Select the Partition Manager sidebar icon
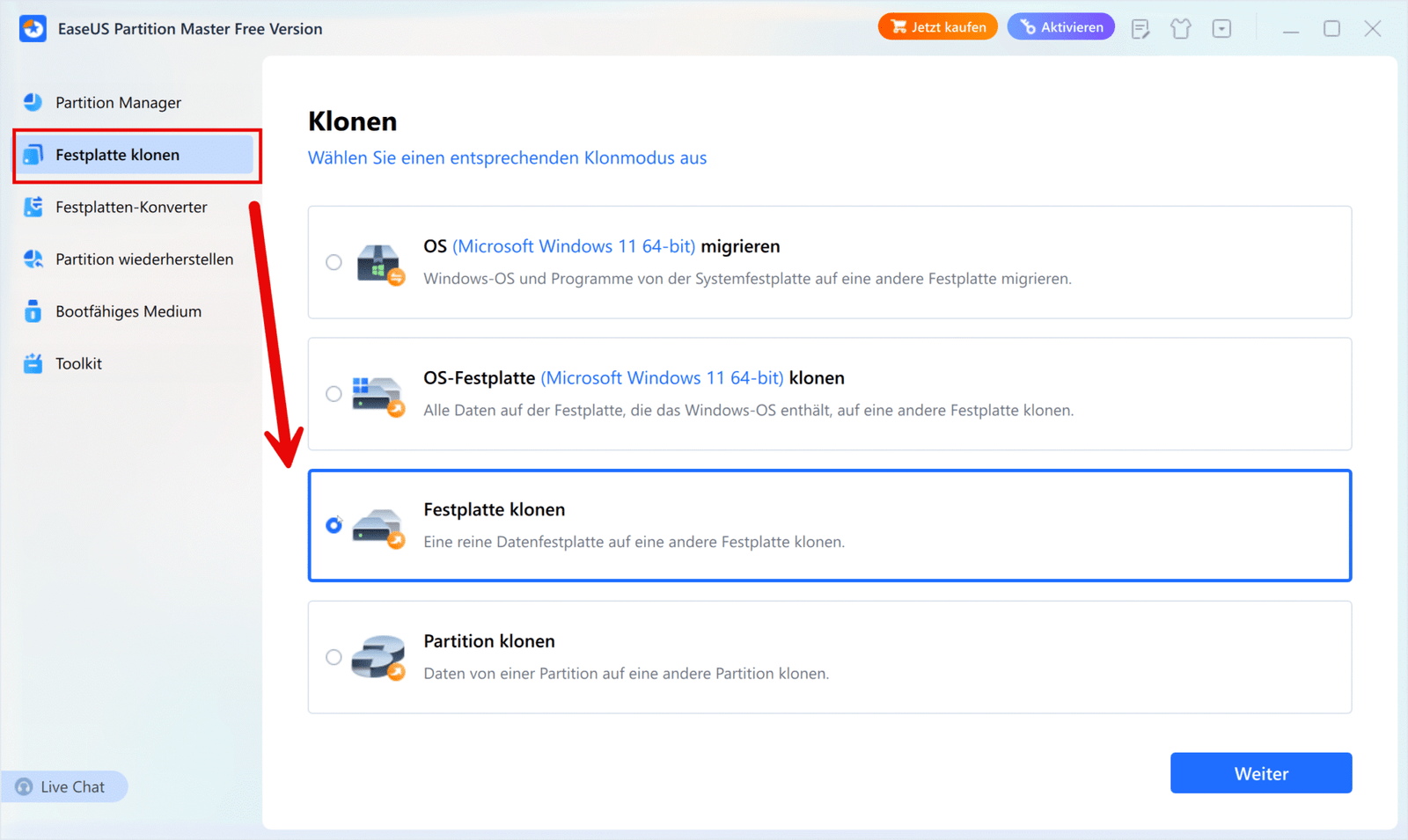This screenshot has width=1408, height=840. click(32, 102)
